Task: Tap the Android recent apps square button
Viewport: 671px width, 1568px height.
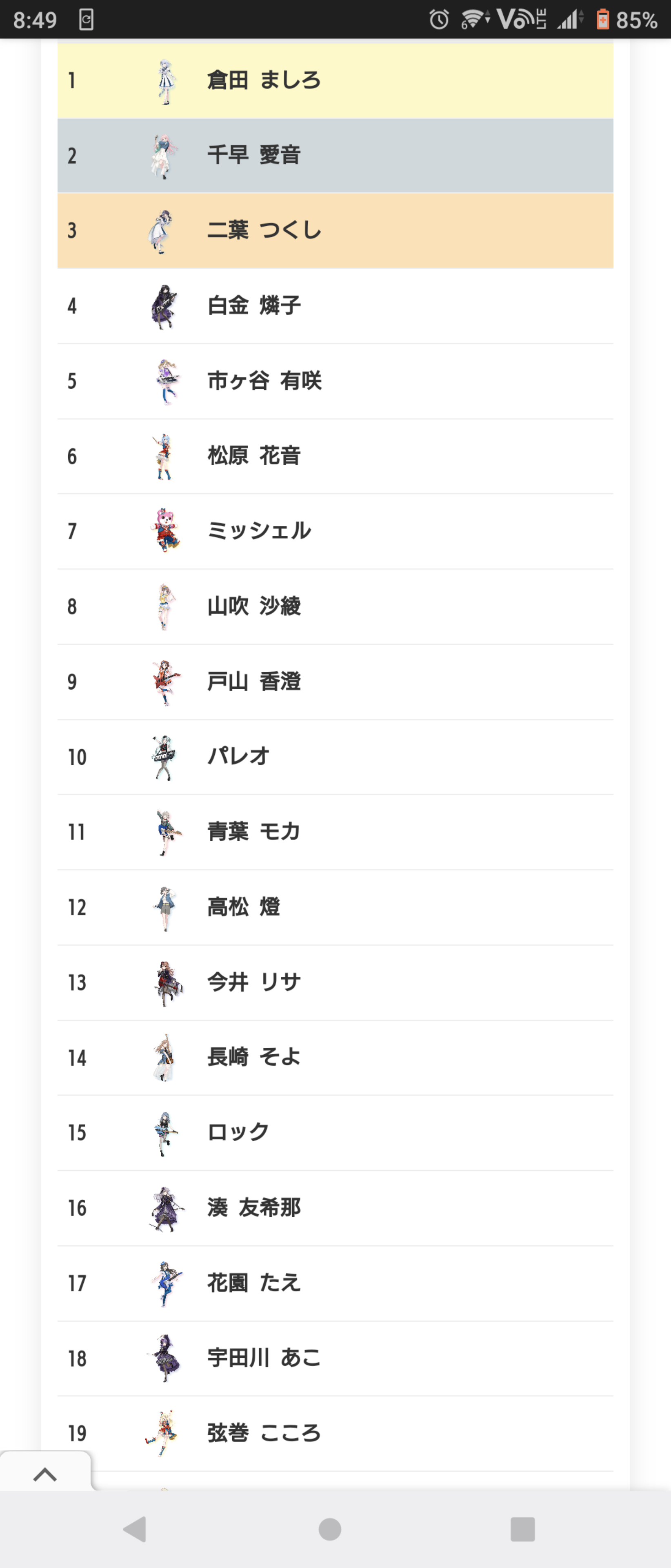Action: point(522,1528)
